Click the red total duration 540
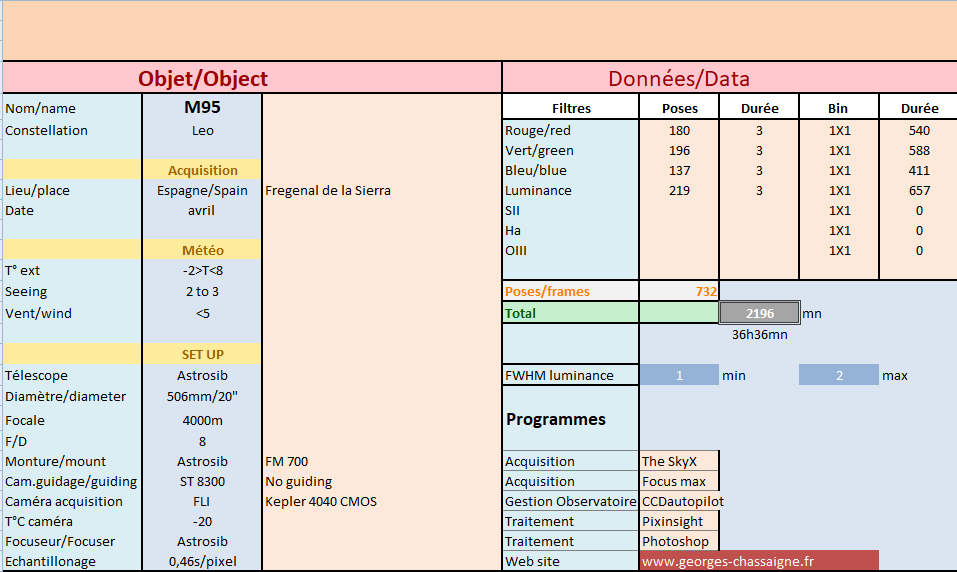Image resolution: width=957 pixels, height=572 pixels. pos(919,130)
